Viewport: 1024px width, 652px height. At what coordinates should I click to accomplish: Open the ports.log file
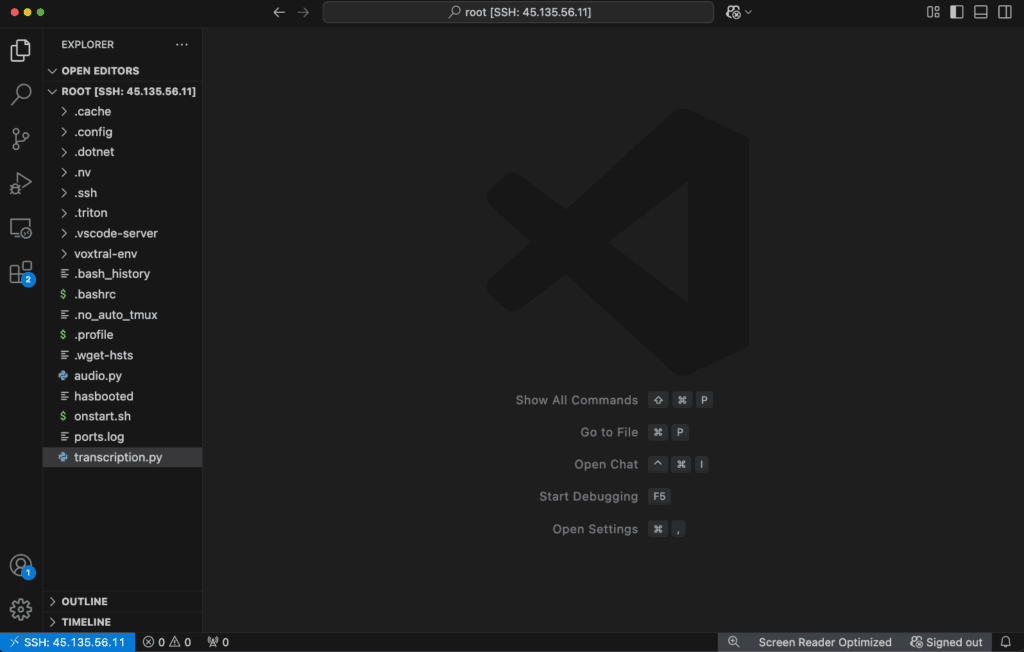[122, 436]
